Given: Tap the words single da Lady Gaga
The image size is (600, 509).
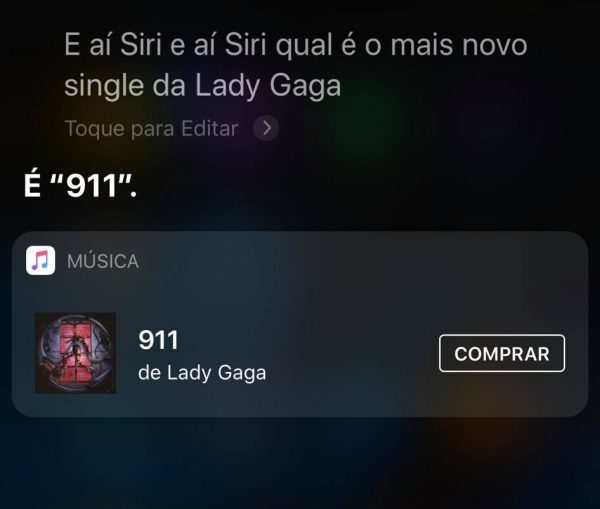Looking at the screenshot, I should pyautogui.click(x=202, y=86).
